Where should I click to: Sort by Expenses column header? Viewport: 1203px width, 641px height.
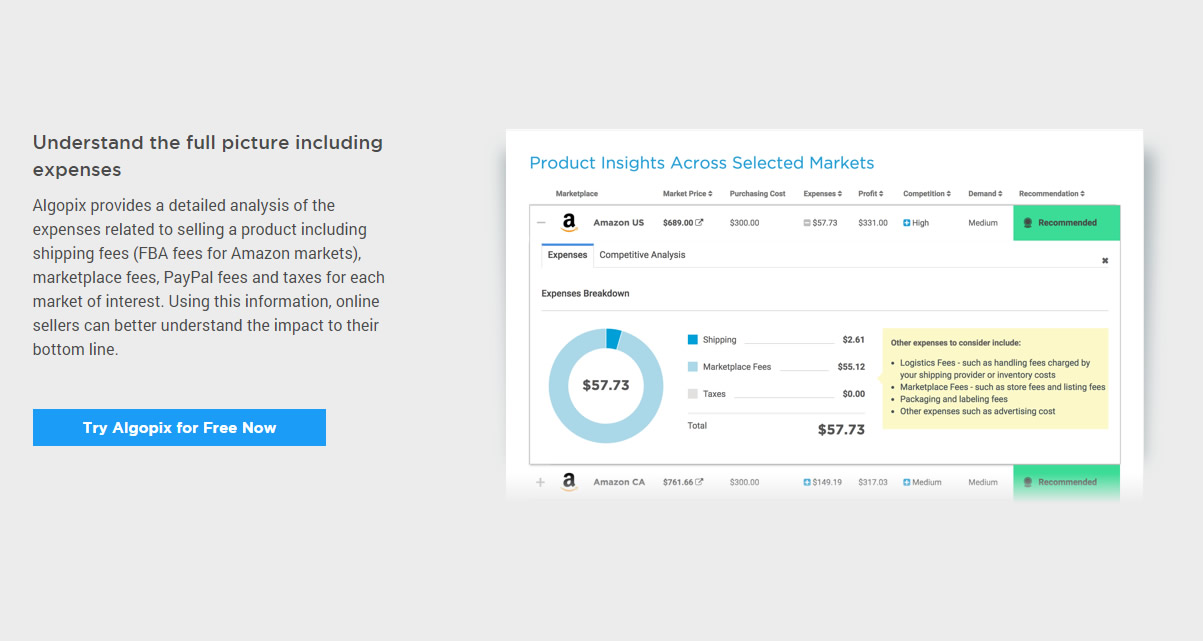823,194
